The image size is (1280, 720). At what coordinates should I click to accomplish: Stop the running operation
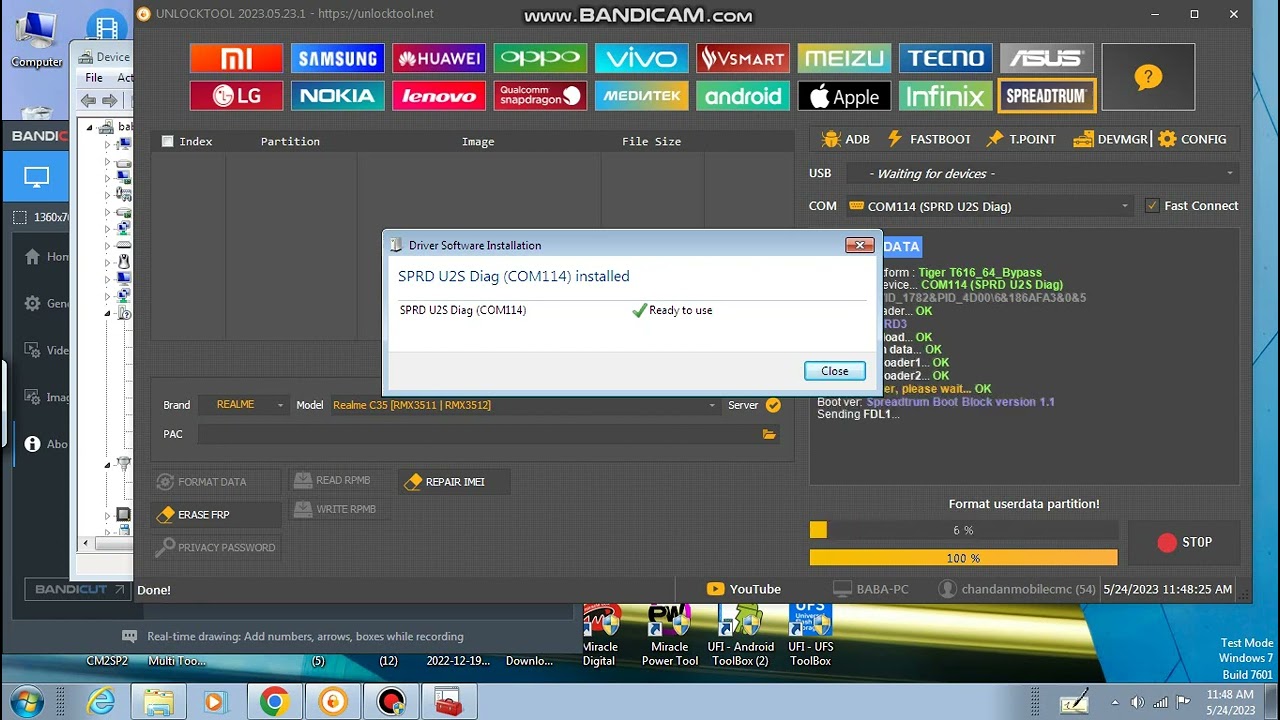click(x=1184, y=543)
